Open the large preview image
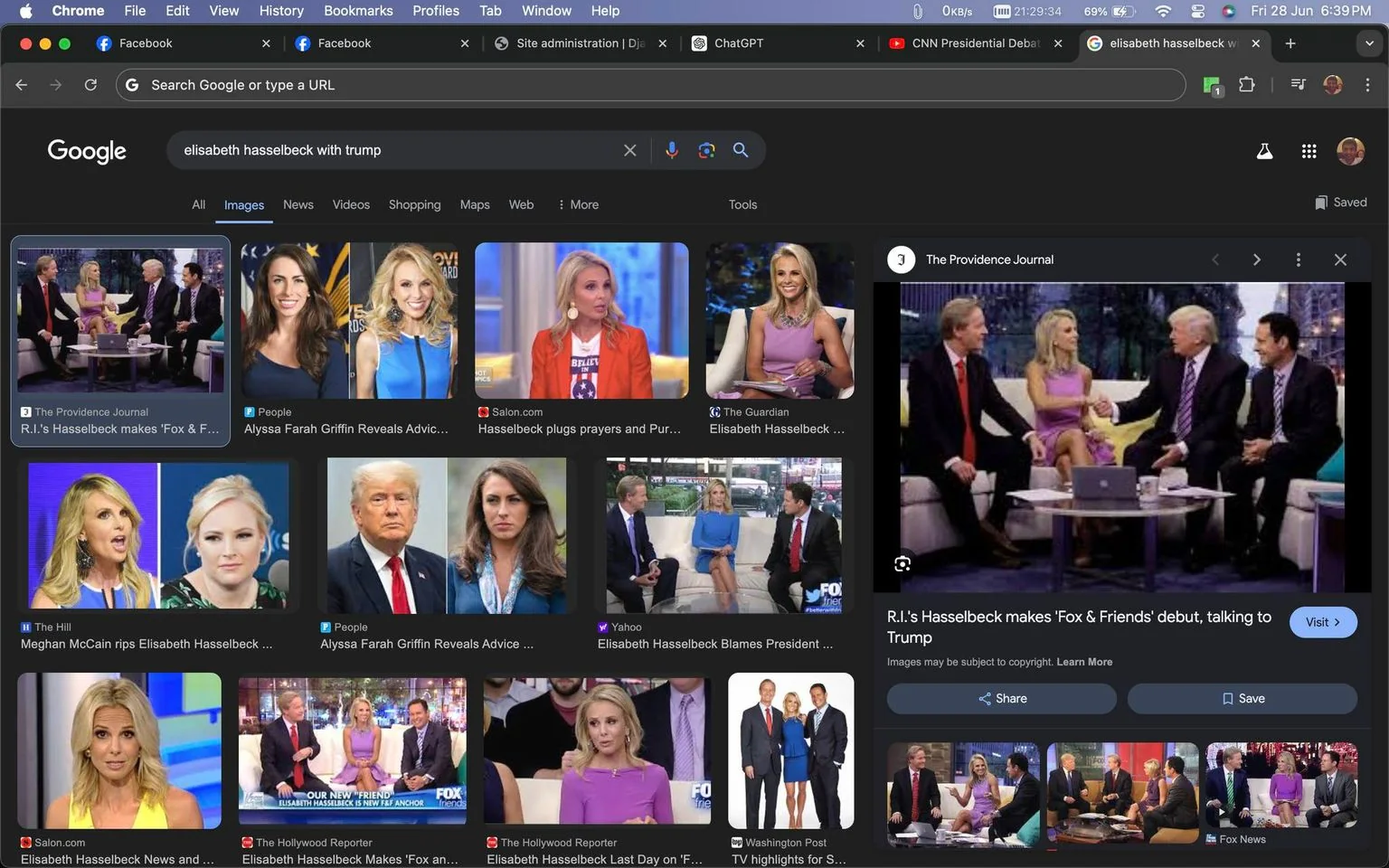Image resolution: width=1389 pixels, height=868 pixels. coord(1121,438)
